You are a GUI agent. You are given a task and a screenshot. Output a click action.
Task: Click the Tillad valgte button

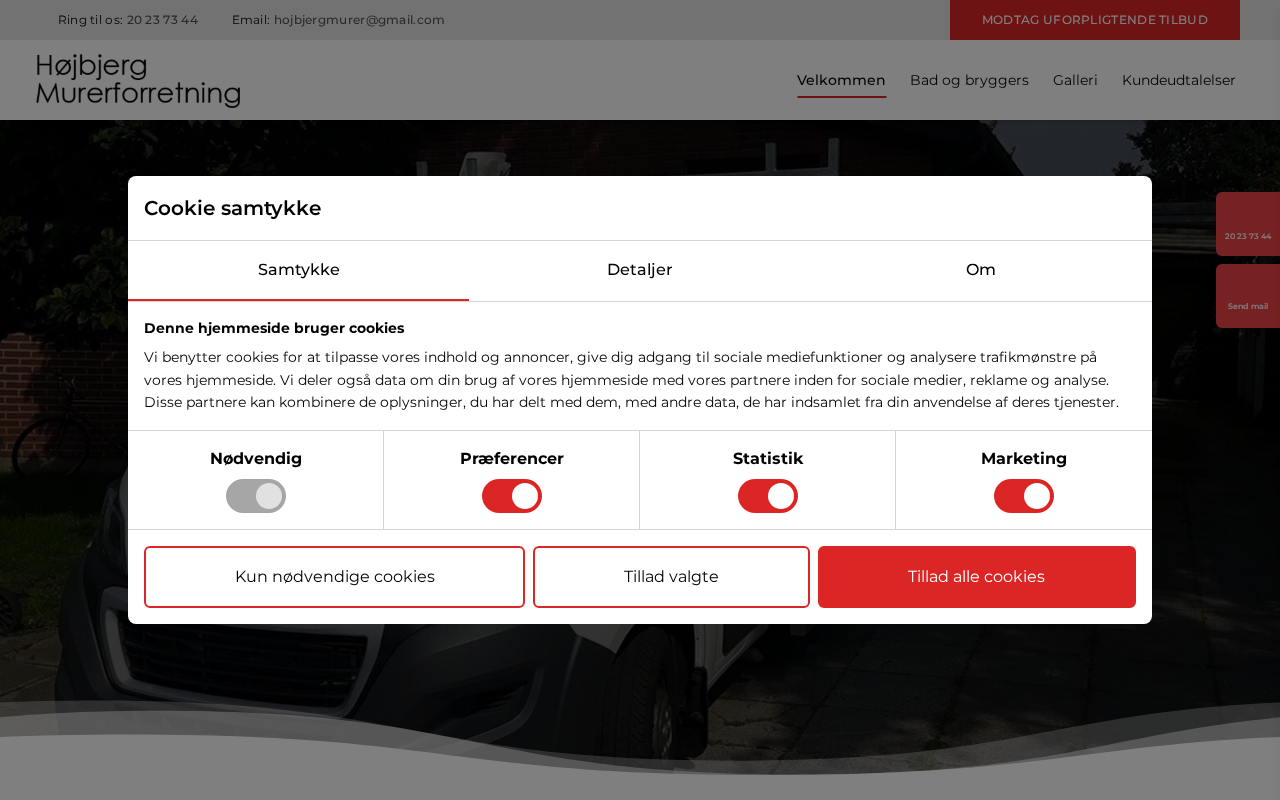[671, 577]
